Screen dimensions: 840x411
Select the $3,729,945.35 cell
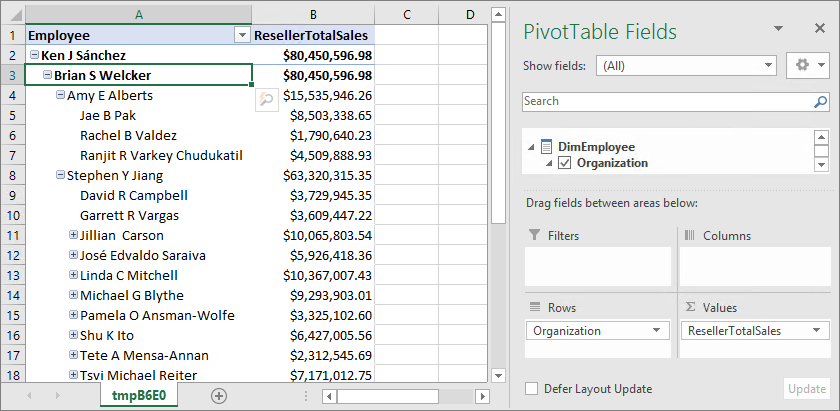point(313,196)
